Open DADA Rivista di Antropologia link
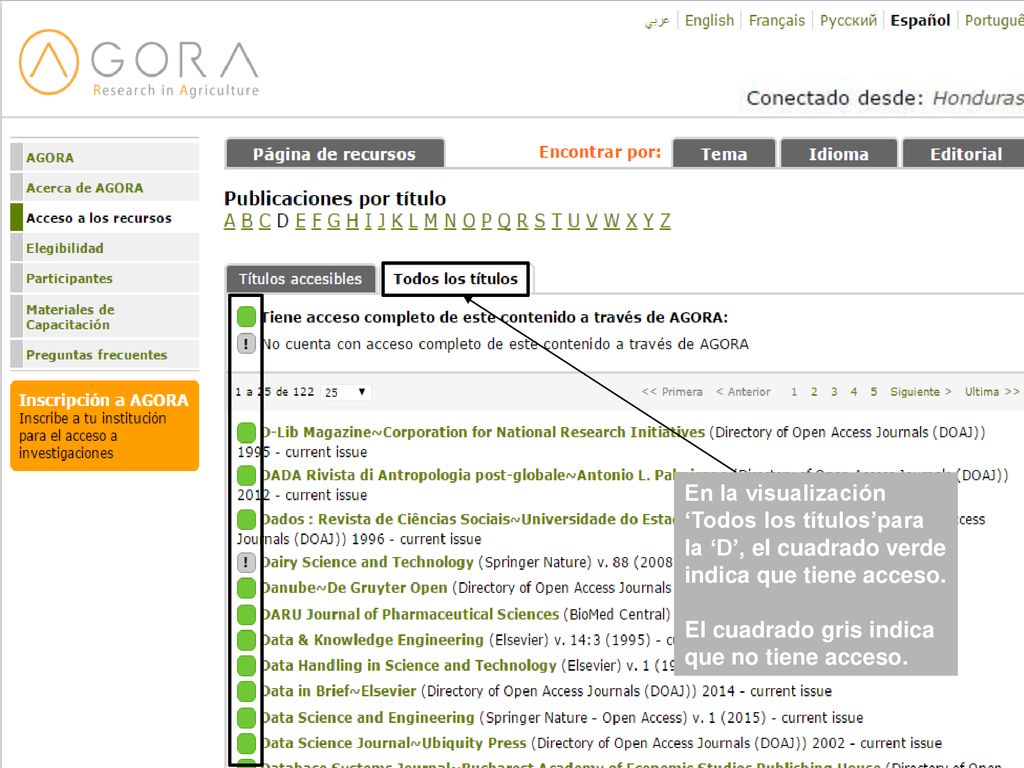This screenshot has height=768, width=1024. tap(467, 475)
